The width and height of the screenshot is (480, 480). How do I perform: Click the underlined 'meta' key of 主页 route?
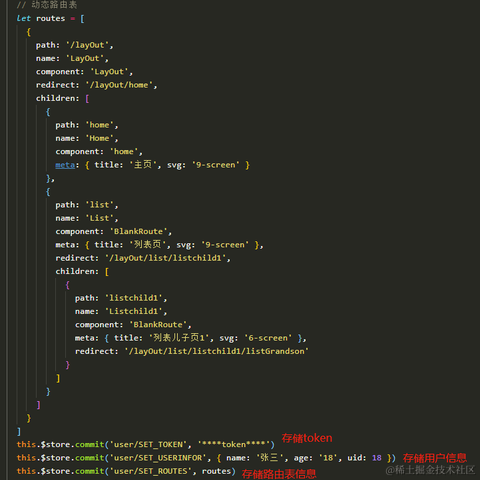point(65,165)
